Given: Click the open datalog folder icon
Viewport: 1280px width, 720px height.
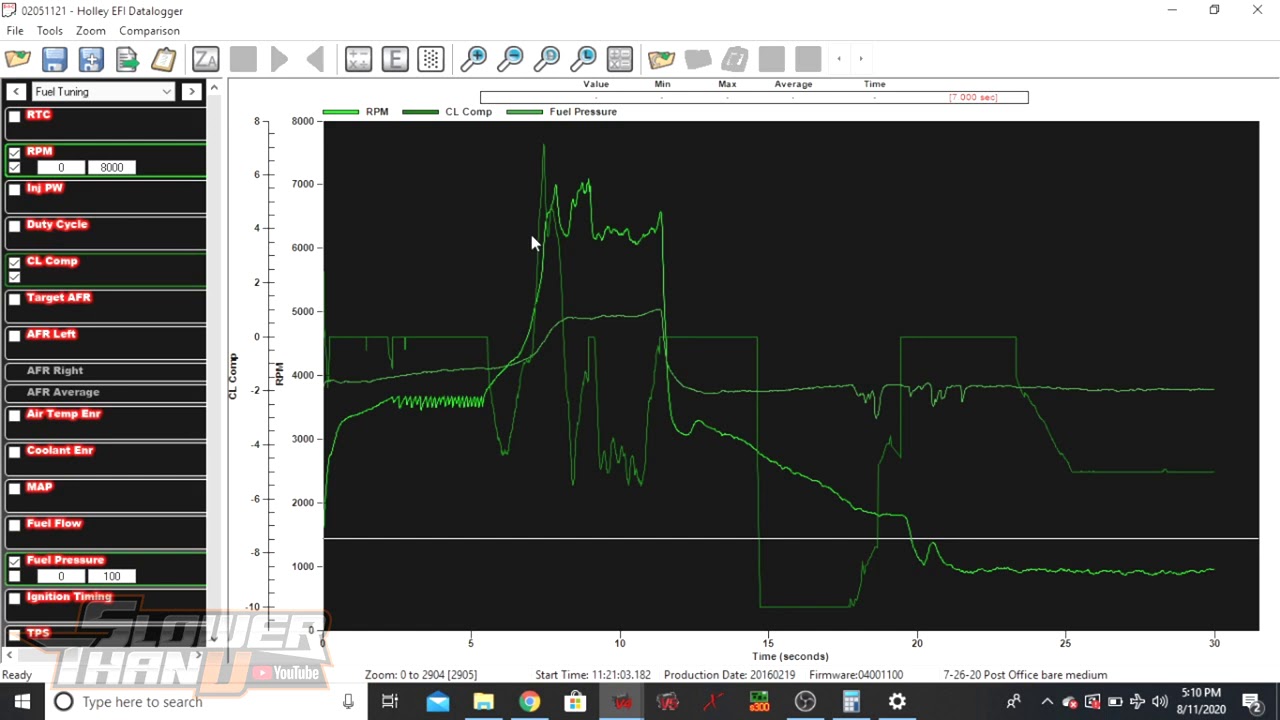Looking at the screenshot, I should 18,60.
